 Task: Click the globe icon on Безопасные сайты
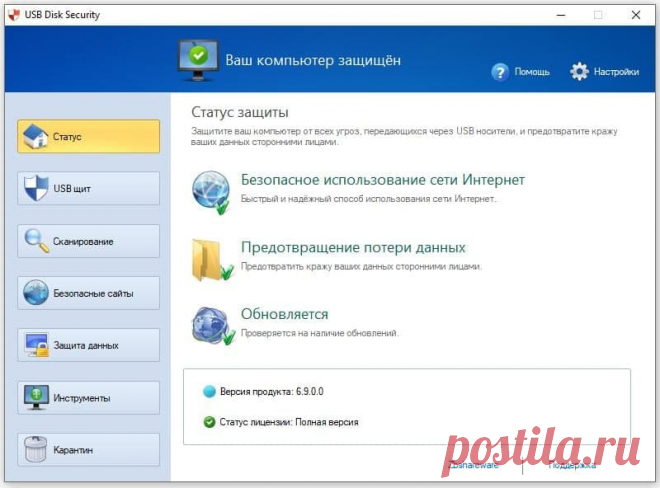point(36,293)
